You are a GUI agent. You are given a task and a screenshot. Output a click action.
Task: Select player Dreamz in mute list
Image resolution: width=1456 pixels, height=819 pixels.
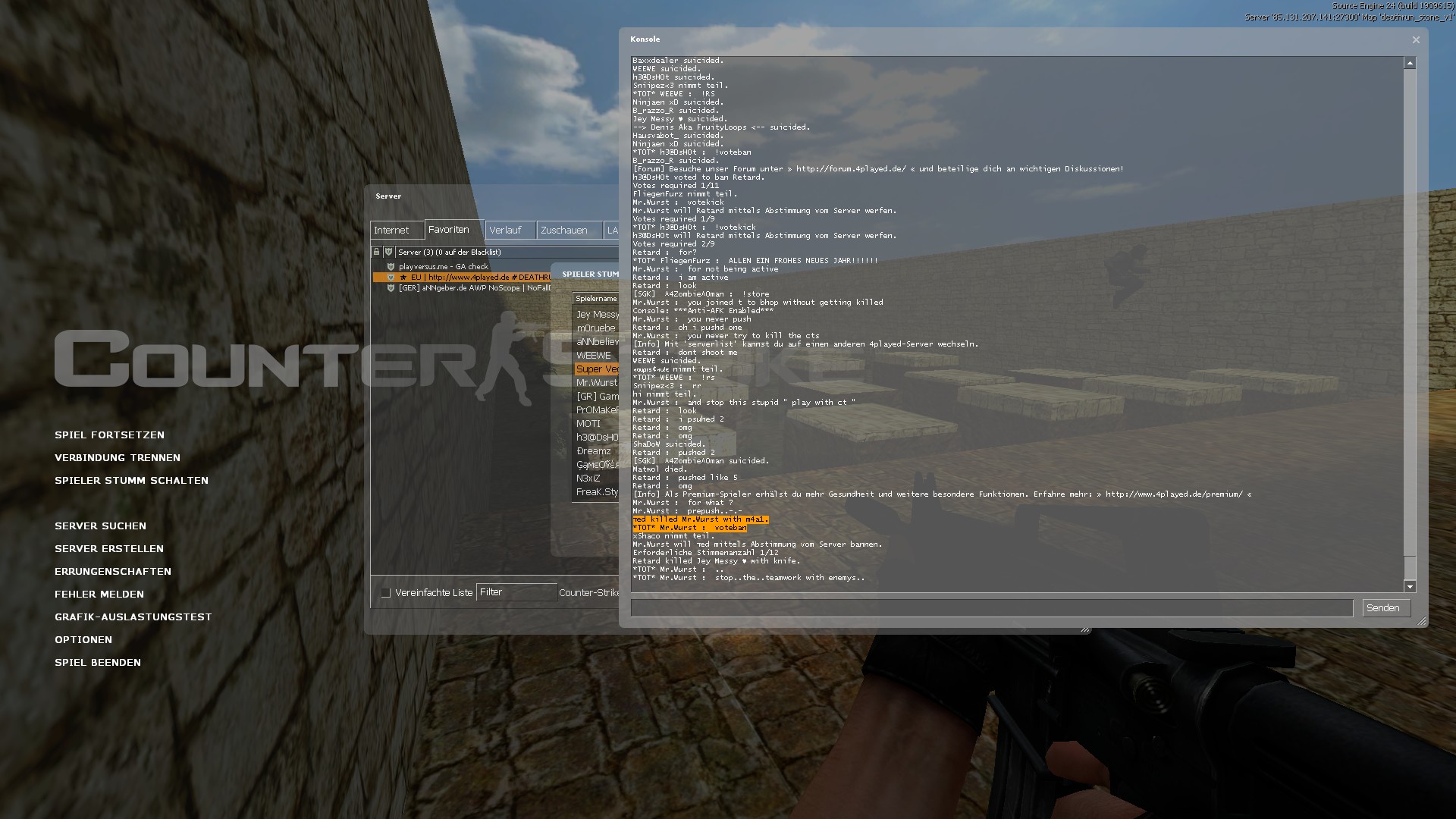point(597,451)
